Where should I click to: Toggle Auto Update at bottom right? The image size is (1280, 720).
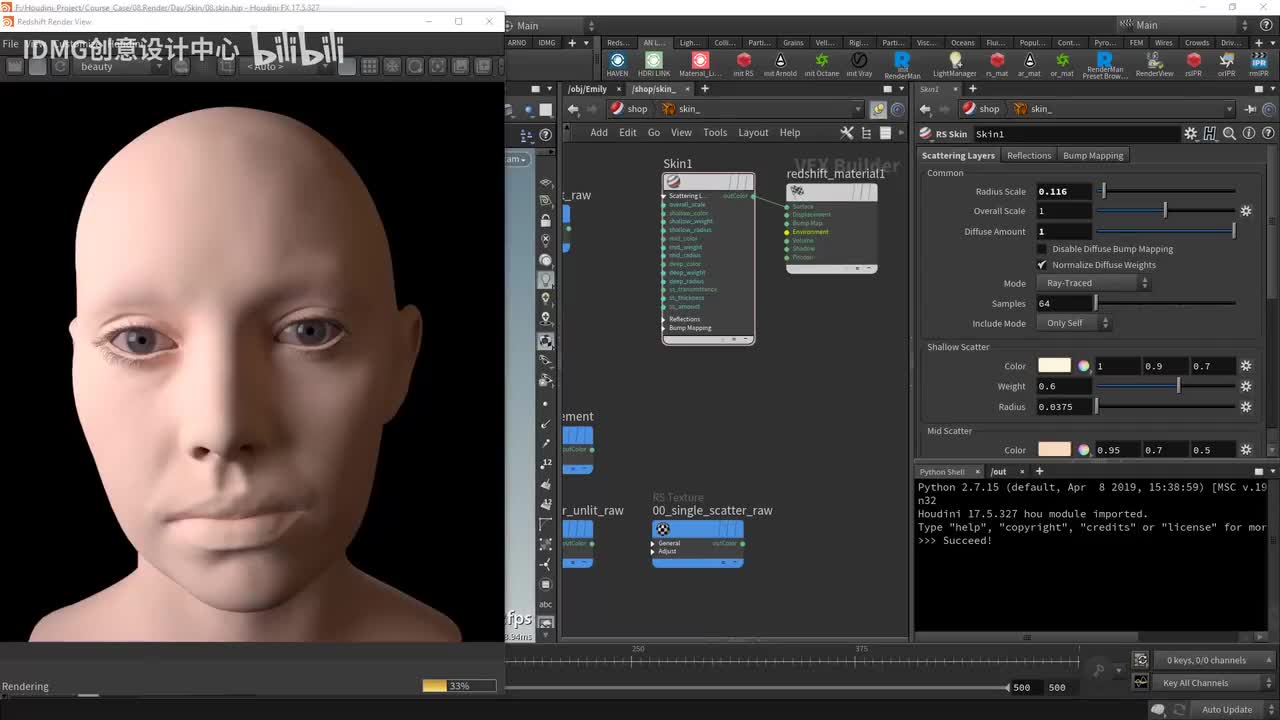(x=1226, y=710)
